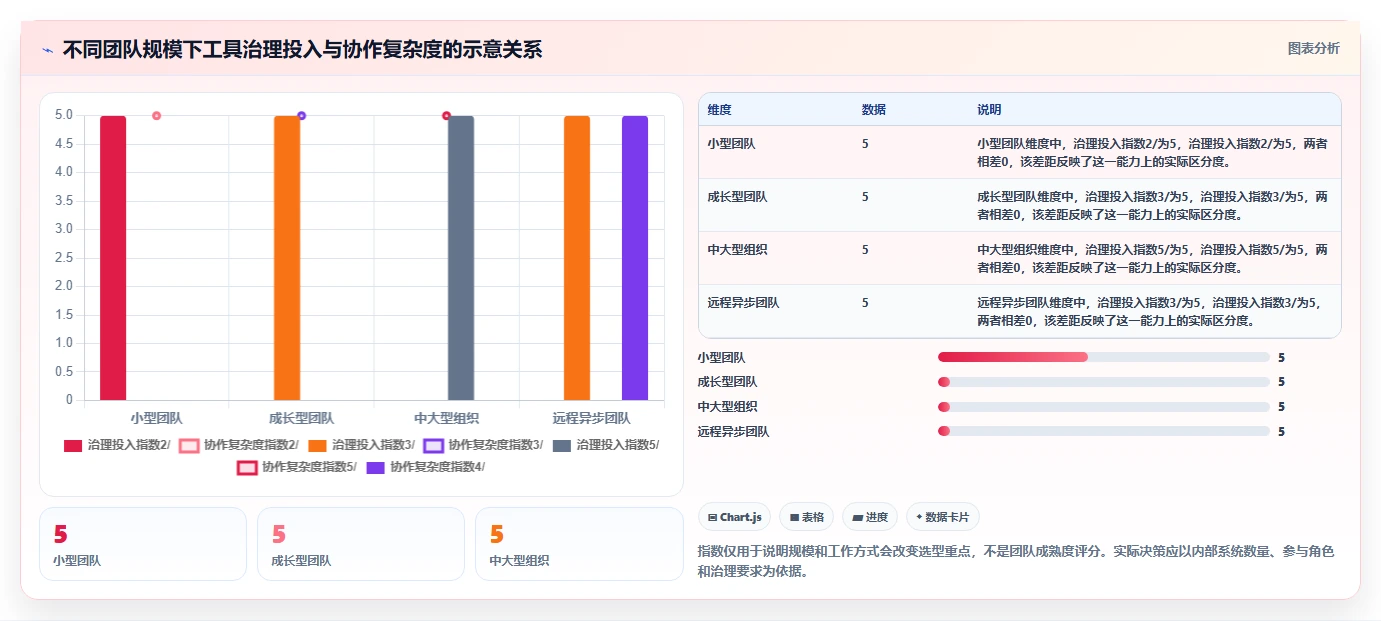Toggle the 协作复杂度指数2/ legend series
This screenshot has width=1381, height=621.
pos(238,445)
